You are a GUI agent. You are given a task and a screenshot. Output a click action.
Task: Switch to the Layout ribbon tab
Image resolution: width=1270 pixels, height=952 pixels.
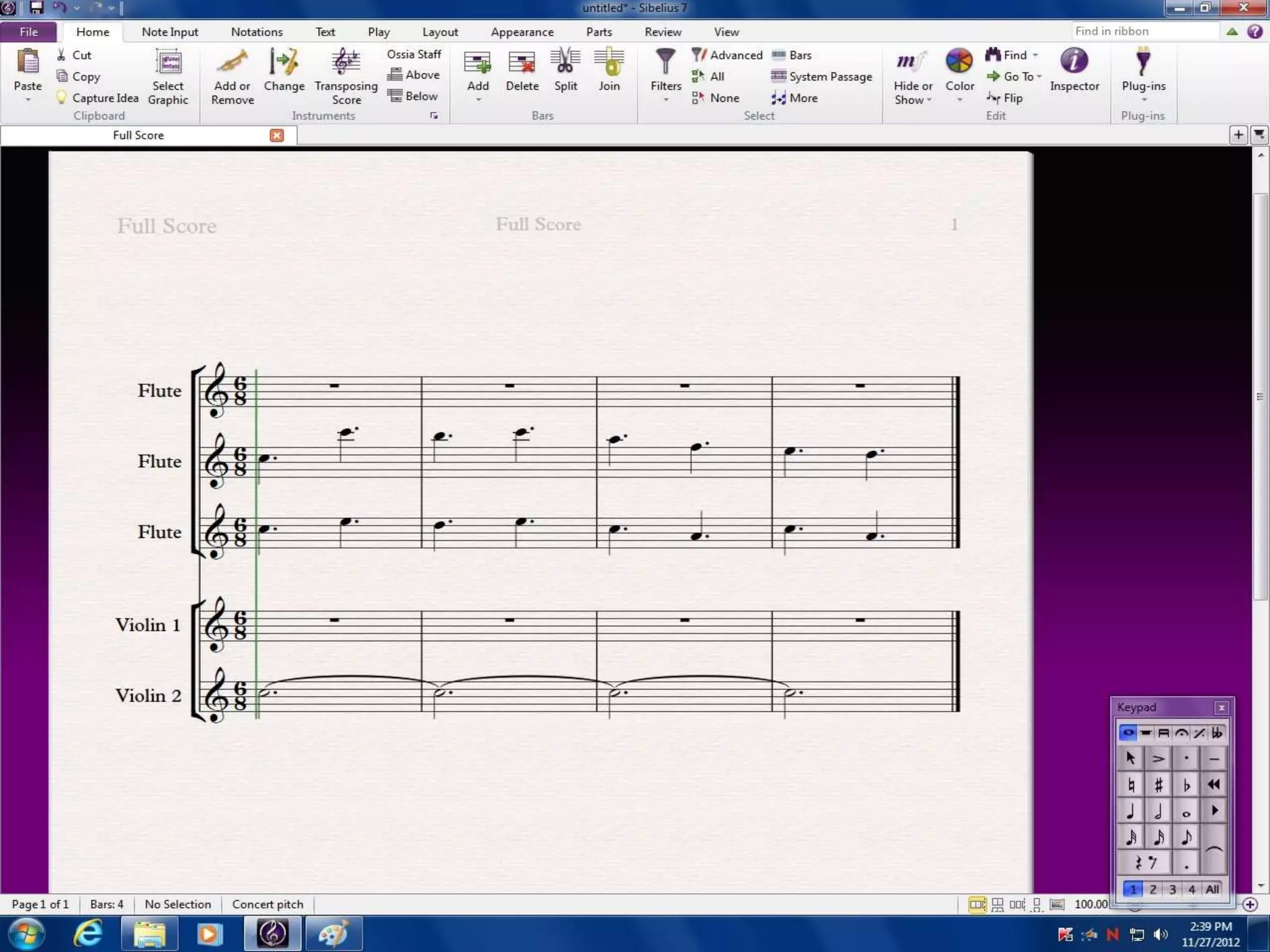(440, 32)
